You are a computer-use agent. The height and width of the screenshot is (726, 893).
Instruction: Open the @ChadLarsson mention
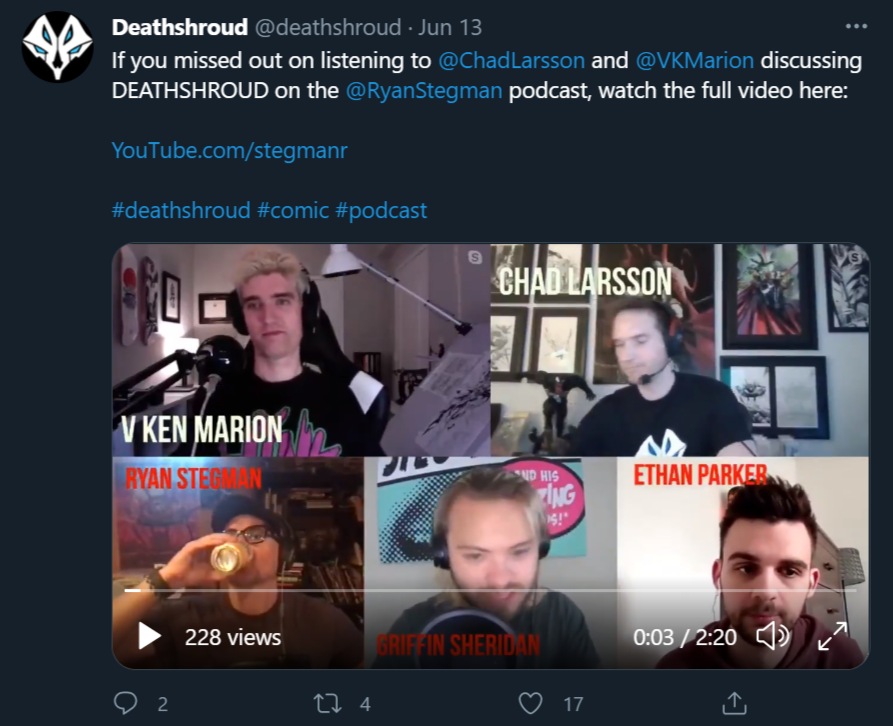[511, 60]
